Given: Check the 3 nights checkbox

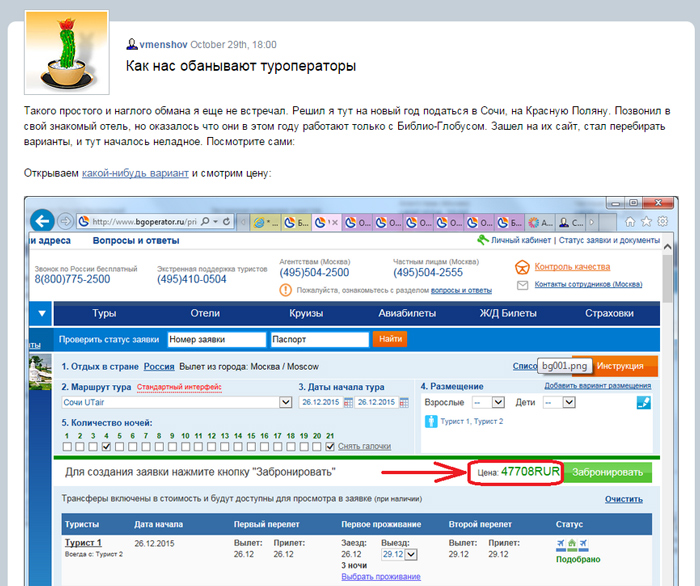Looking at the screenshot, I should pos(93,446).
